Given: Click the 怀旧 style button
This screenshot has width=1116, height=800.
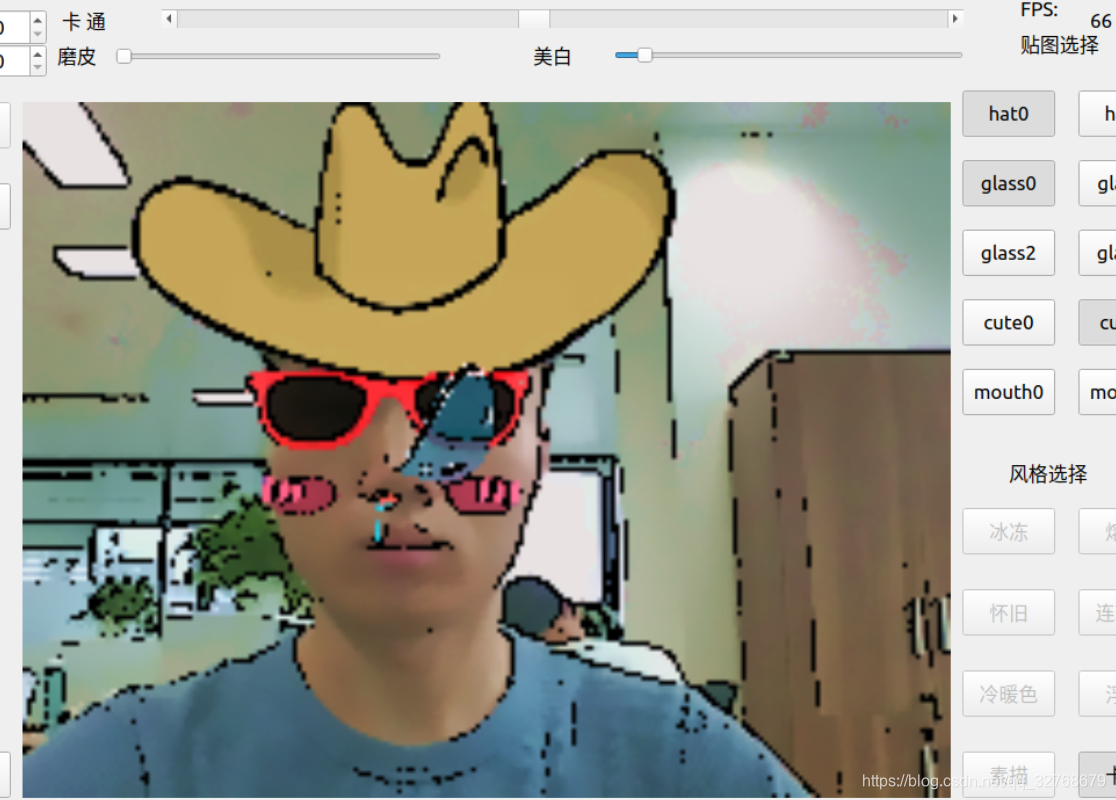Looking at the screenshot, I should (x=1008, y=612).
